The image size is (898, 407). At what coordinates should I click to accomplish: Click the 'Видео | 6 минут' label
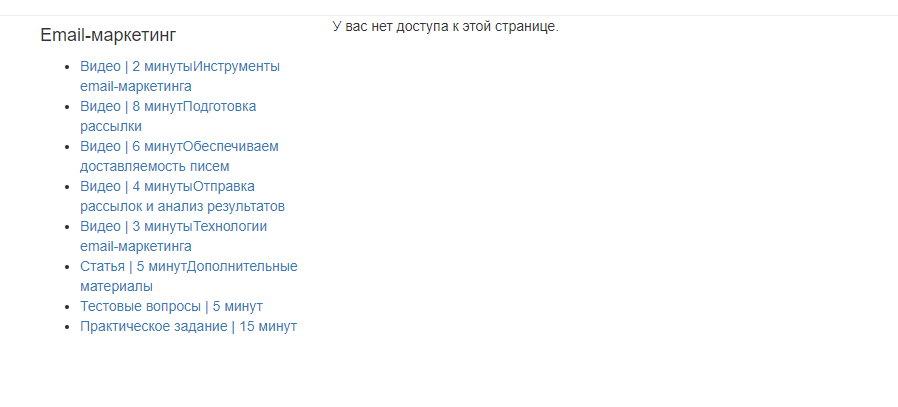click(x=131, y=147)
